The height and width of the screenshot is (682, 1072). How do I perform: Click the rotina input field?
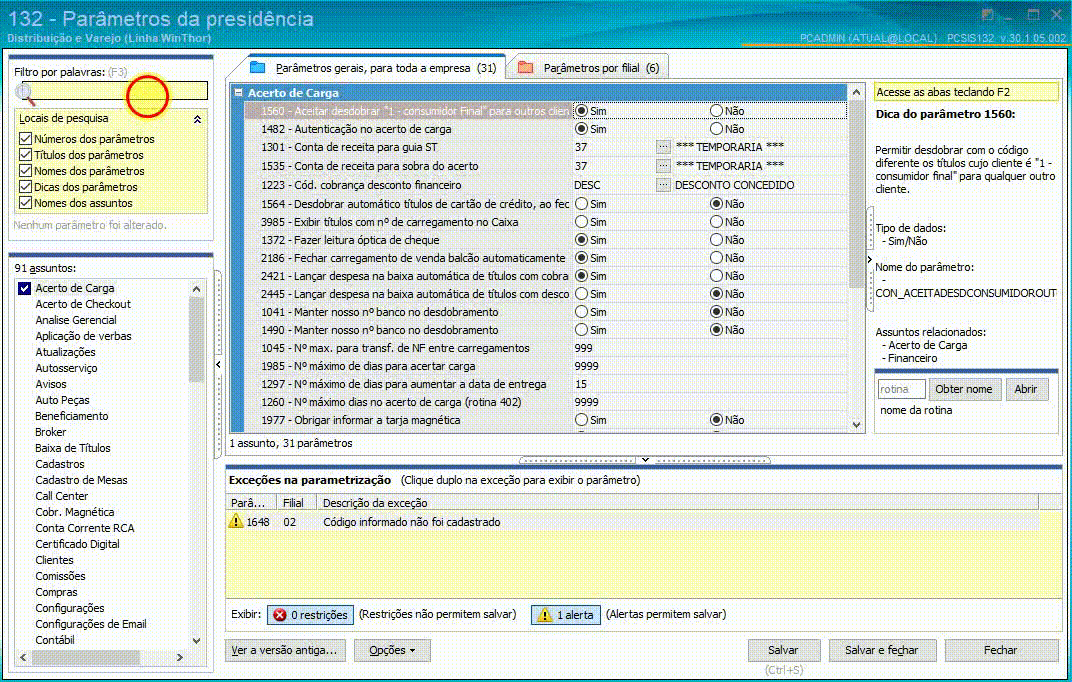[901, 389]
